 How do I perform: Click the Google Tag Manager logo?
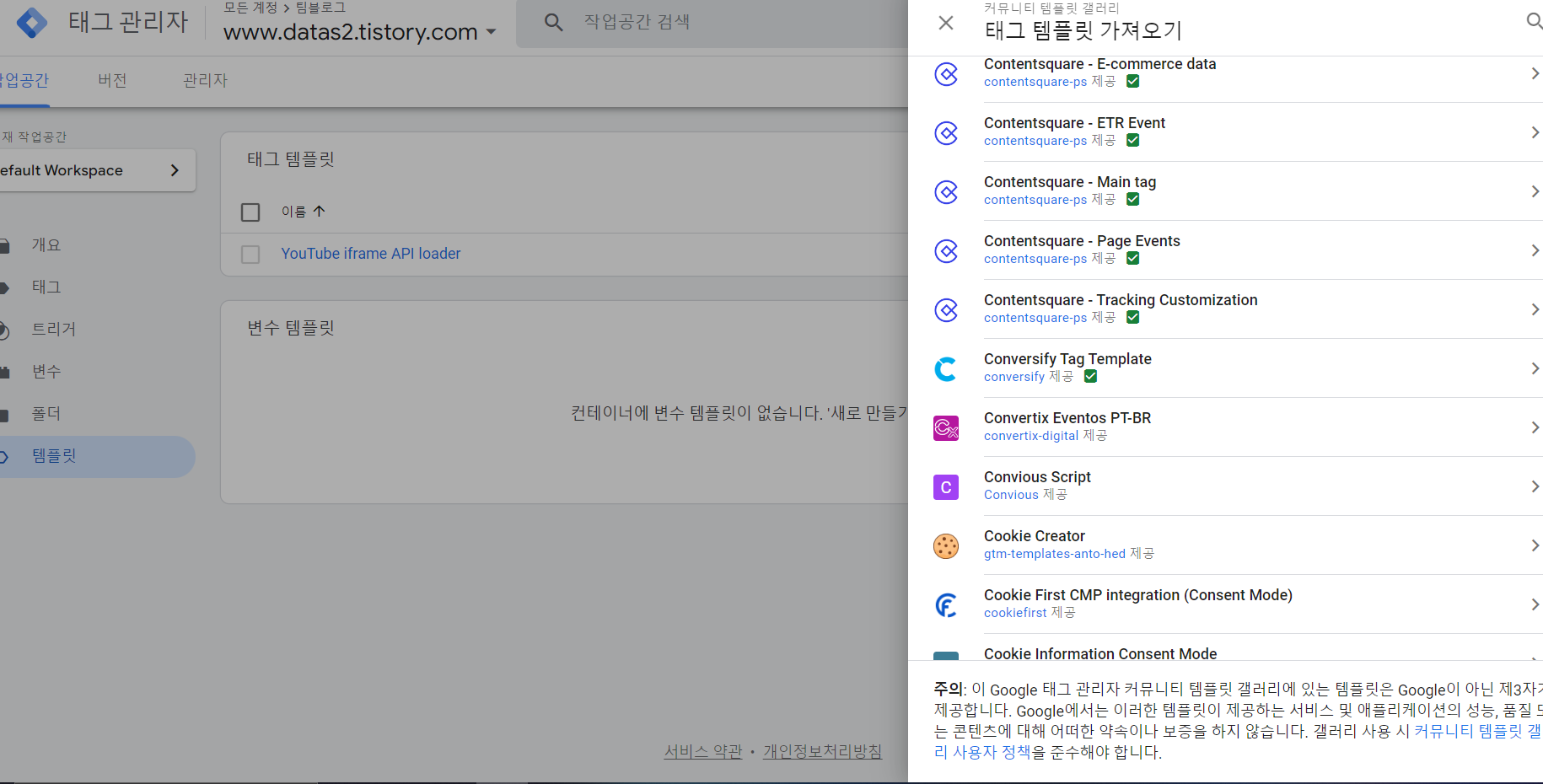[x=32, y=23]
